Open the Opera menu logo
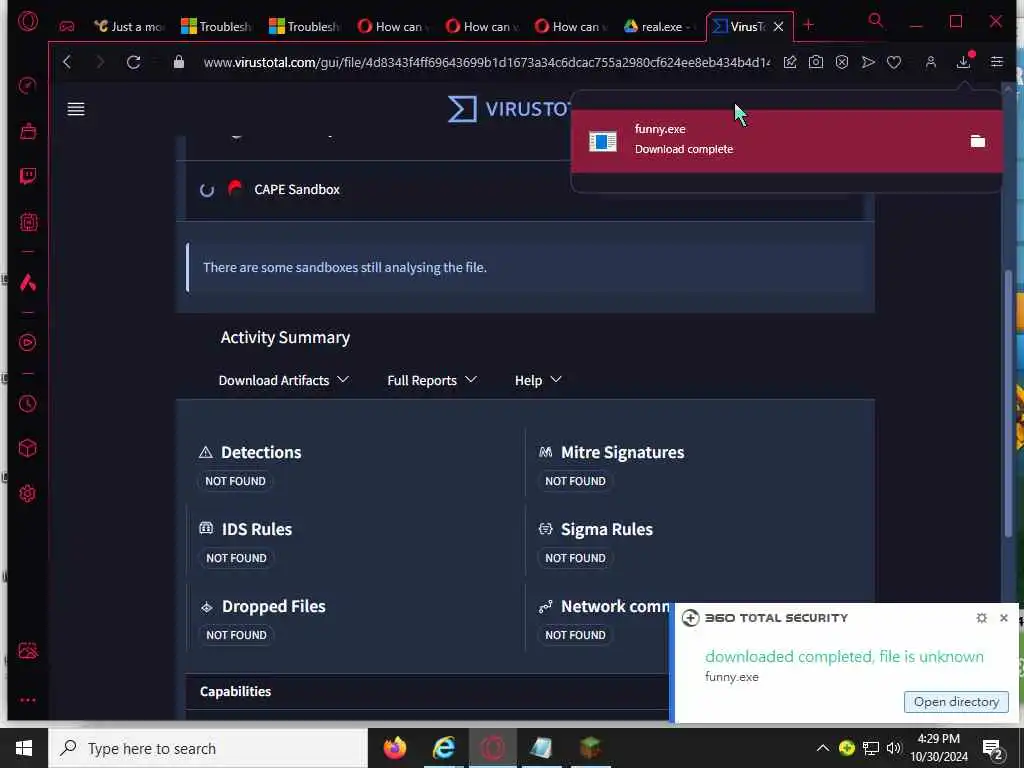 [28, 22]
